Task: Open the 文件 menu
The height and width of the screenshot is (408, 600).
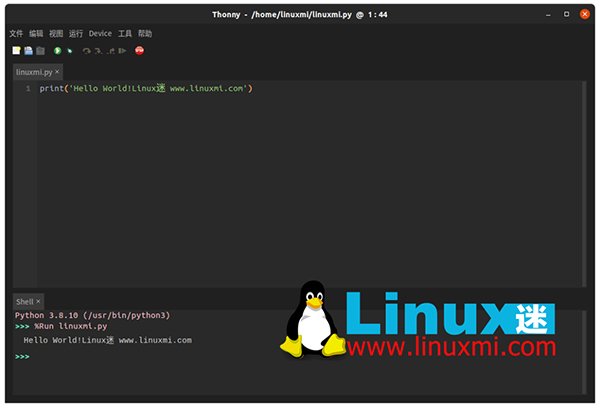Action: [x=16, y=34]
